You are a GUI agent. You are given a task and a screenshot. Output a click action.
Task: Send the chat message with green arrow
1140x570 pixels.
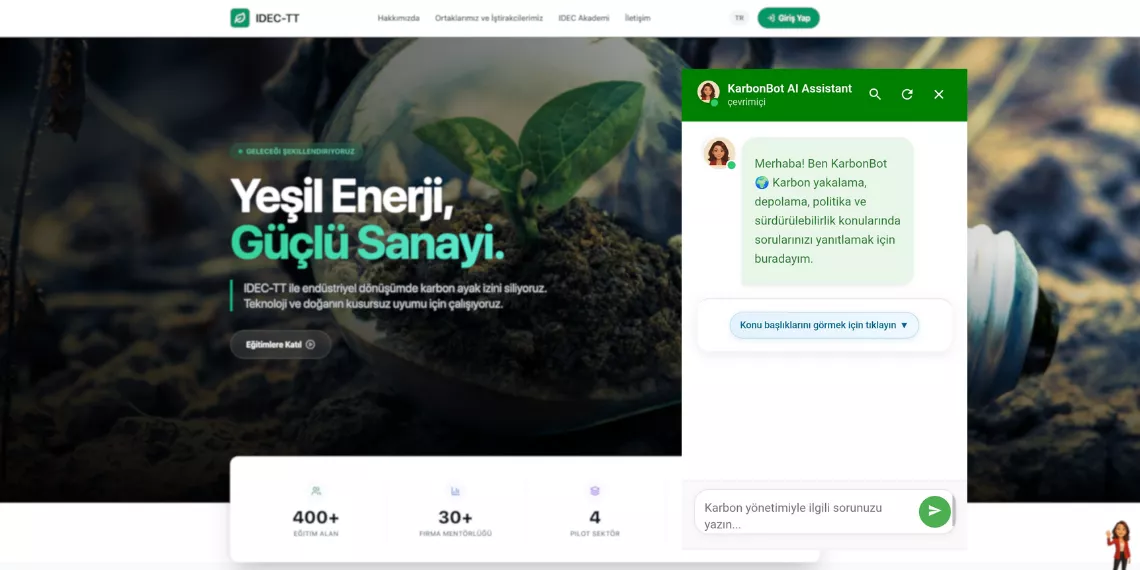click(934, 511)
